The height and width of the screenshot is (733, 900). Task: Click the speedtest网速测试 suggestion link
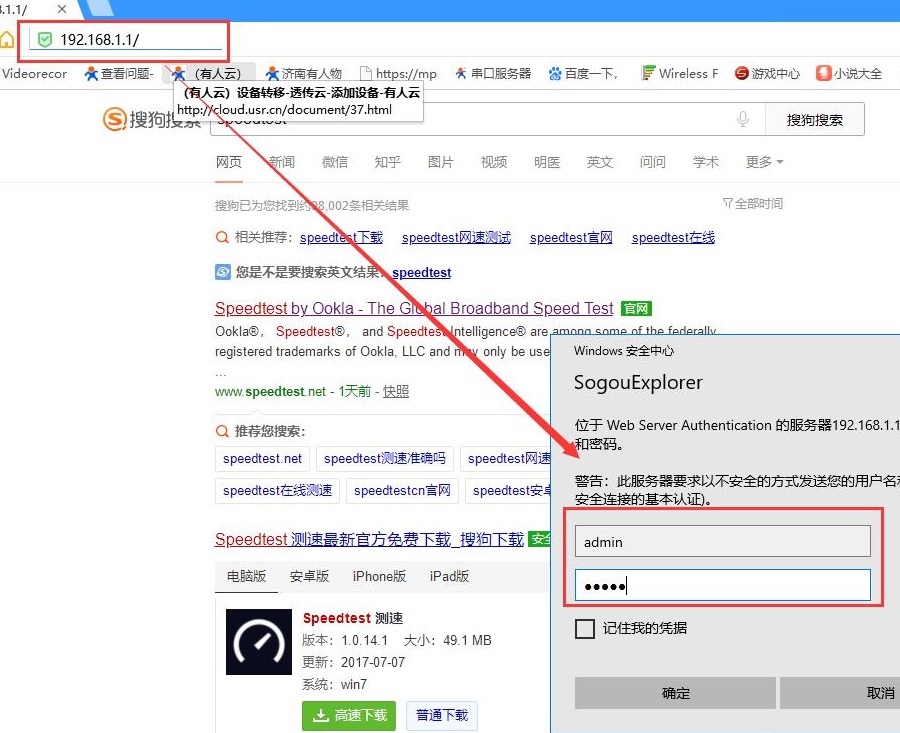(x=456, y=238)
